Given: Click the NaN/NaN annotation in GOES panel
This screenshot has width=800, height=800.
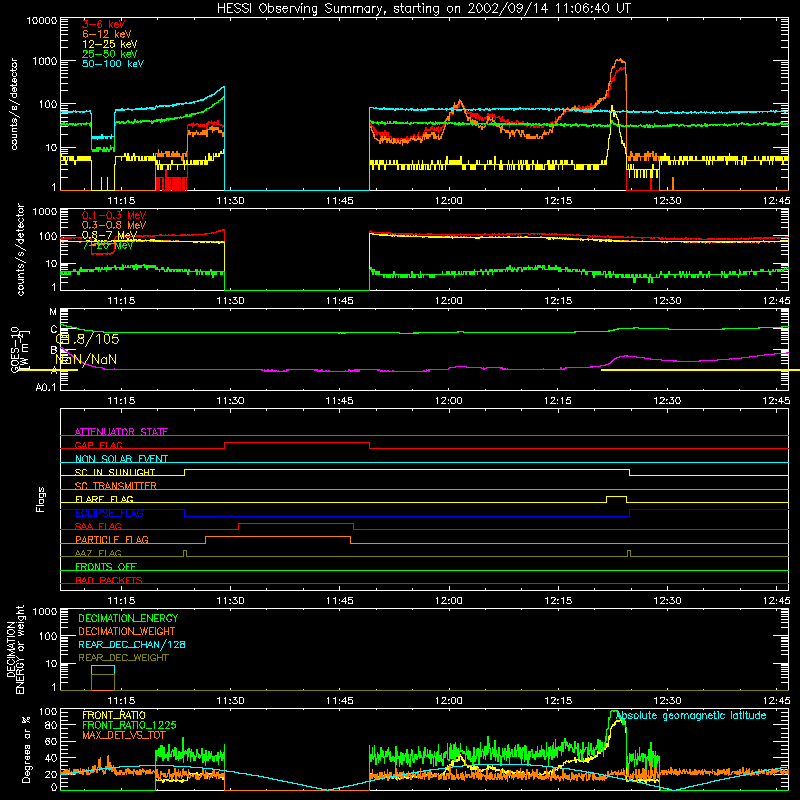Looking at the screenshot, I should pyautogui.click(x=86, y=359).
